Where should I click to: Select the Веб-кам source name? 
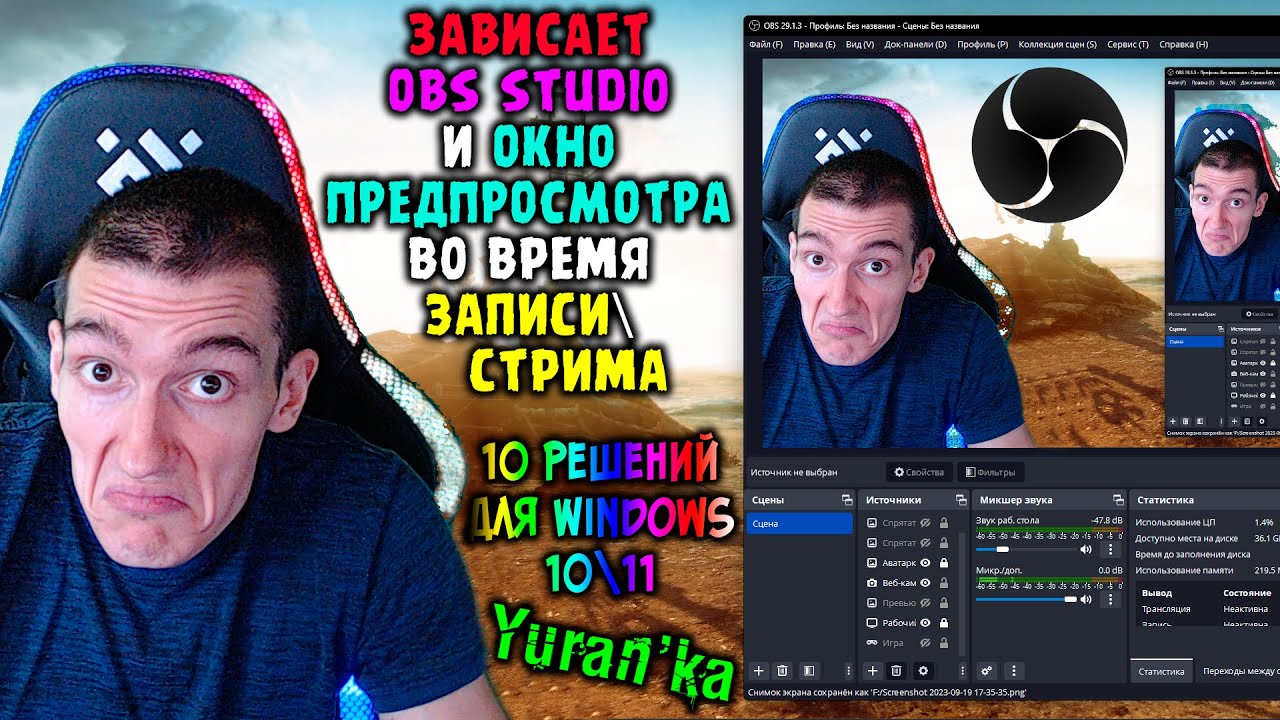[899, 583]
